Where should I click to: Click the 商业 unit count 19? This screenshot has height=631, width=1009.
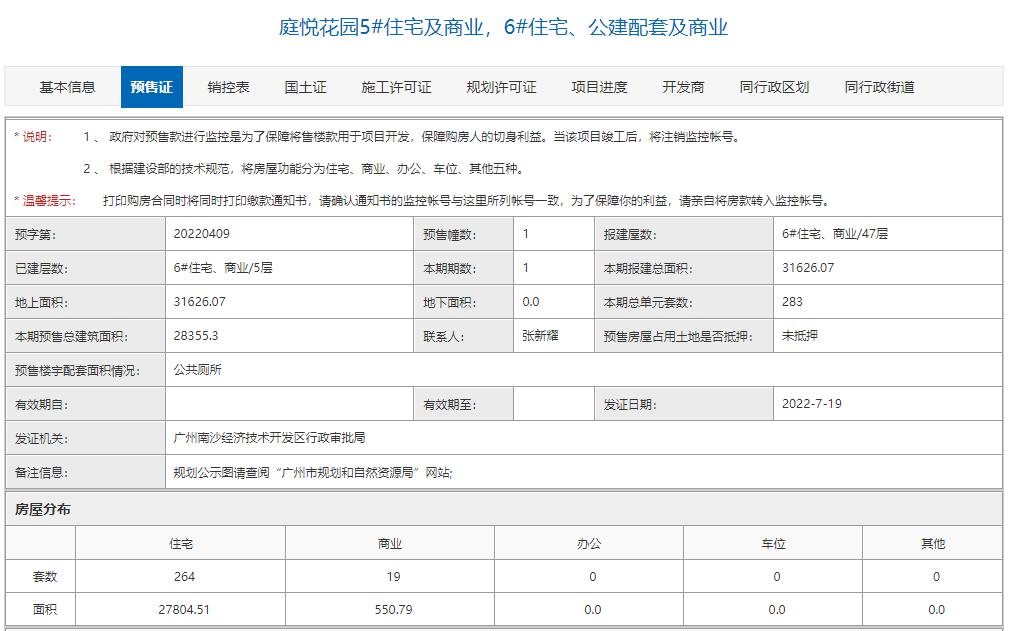(x=392, y=576)
